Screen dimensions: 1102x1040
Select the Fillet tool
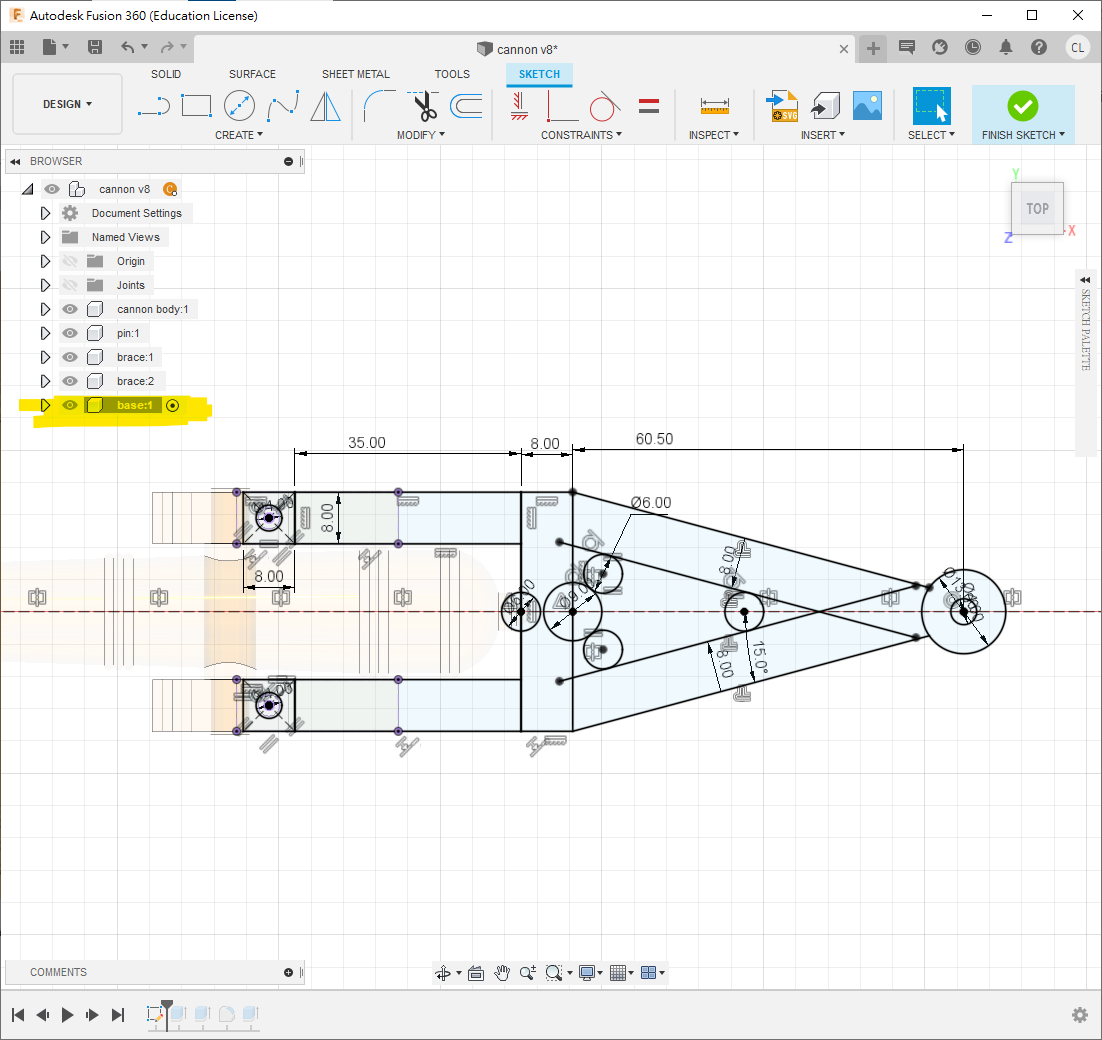(379, 105)
